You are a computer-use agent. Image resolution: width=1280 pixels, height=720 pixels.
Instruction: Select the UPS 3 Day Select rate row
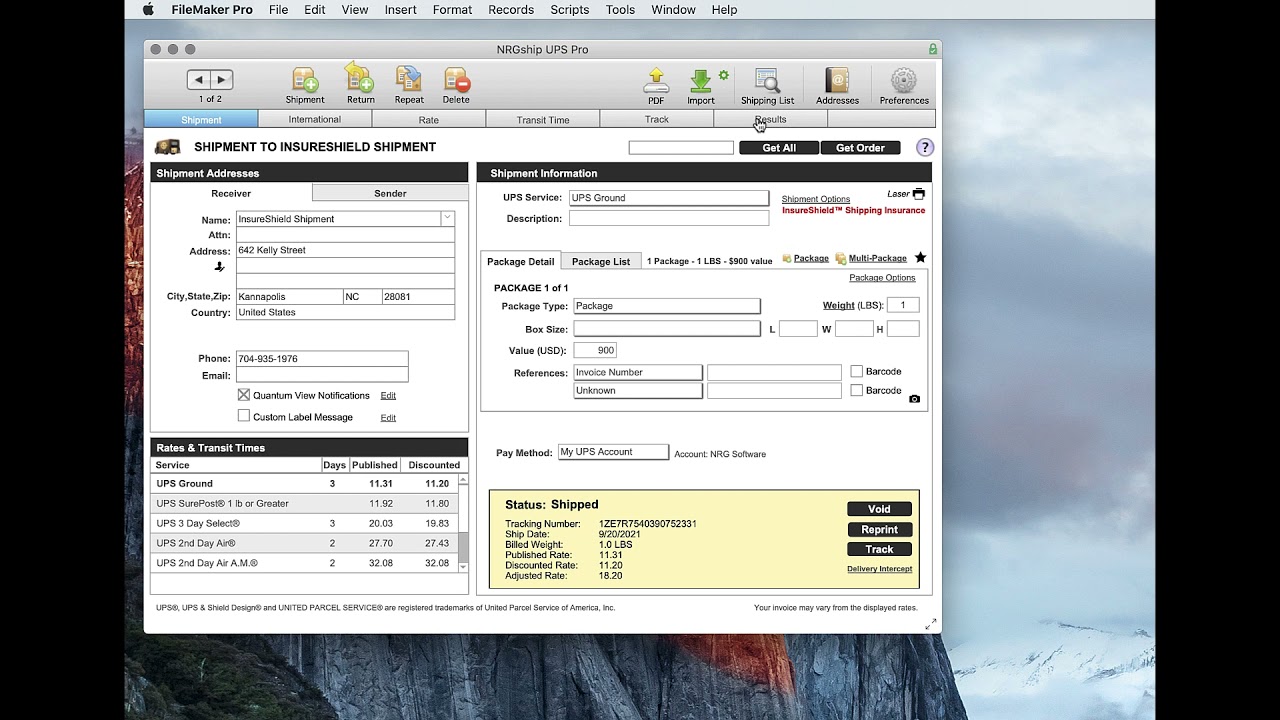point(304,523)
